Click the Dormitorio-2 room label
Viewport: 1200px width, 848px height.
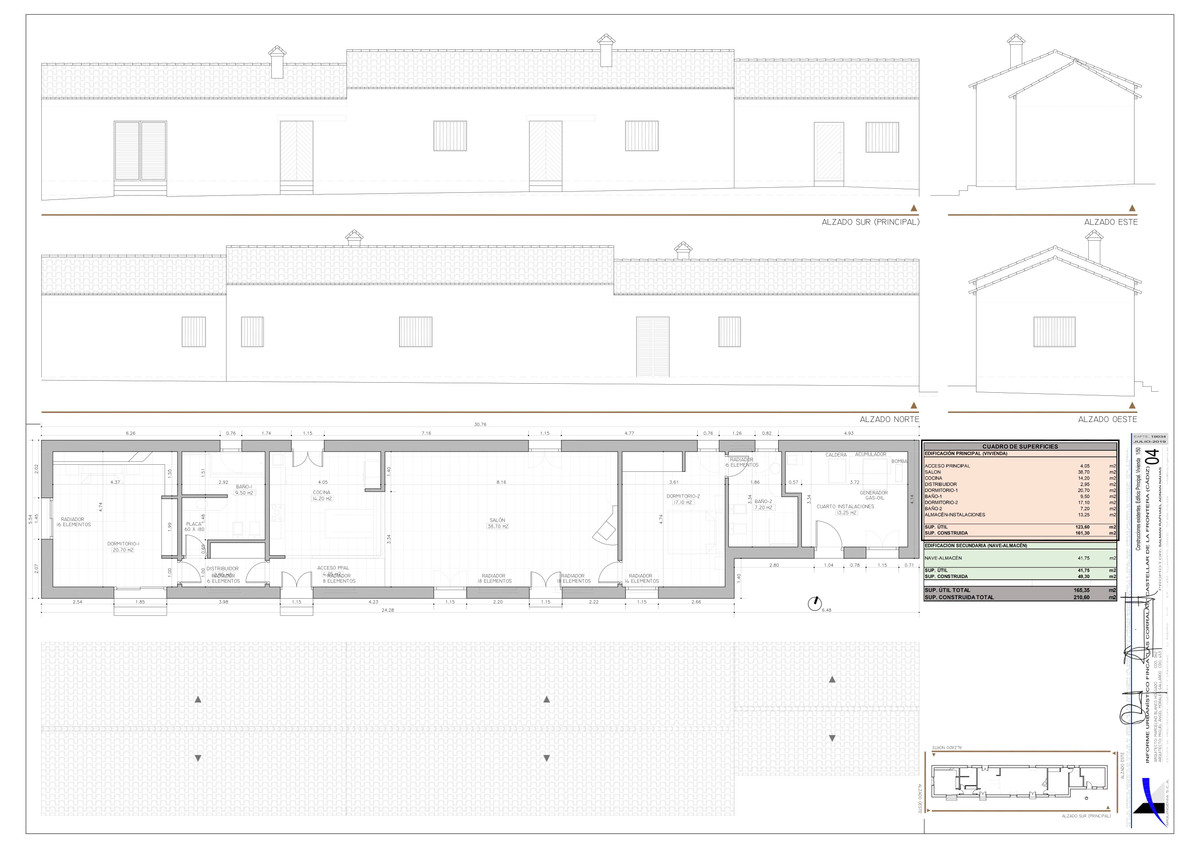pos(685,496)
